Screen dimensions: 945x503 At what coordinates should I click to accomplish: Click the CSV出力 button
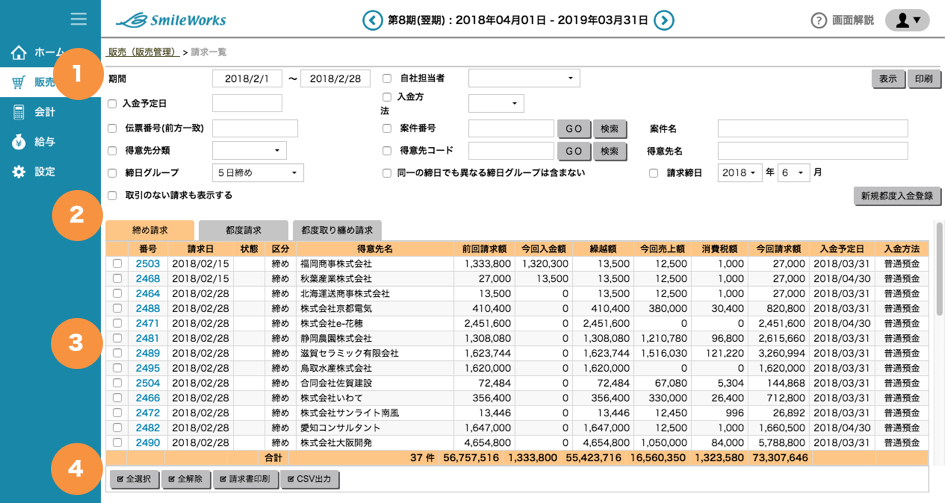click(310, 480)
